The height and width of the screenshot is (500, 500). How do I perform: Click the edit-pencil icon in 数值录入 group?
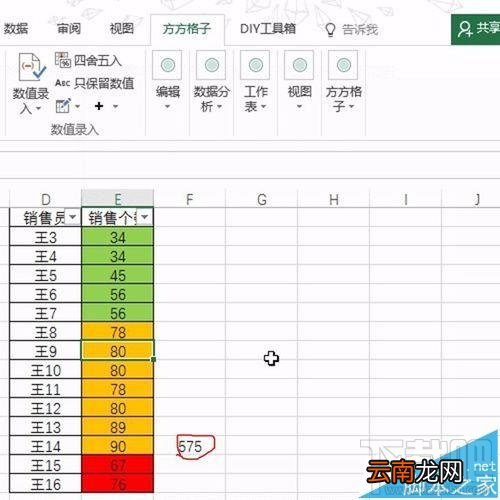(x=63, y=106)
